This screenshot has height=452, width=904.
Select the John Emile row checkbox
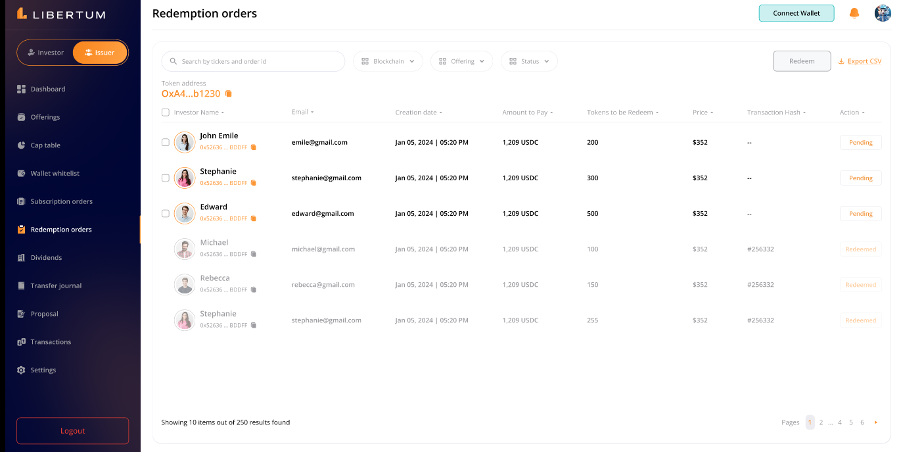166,142
